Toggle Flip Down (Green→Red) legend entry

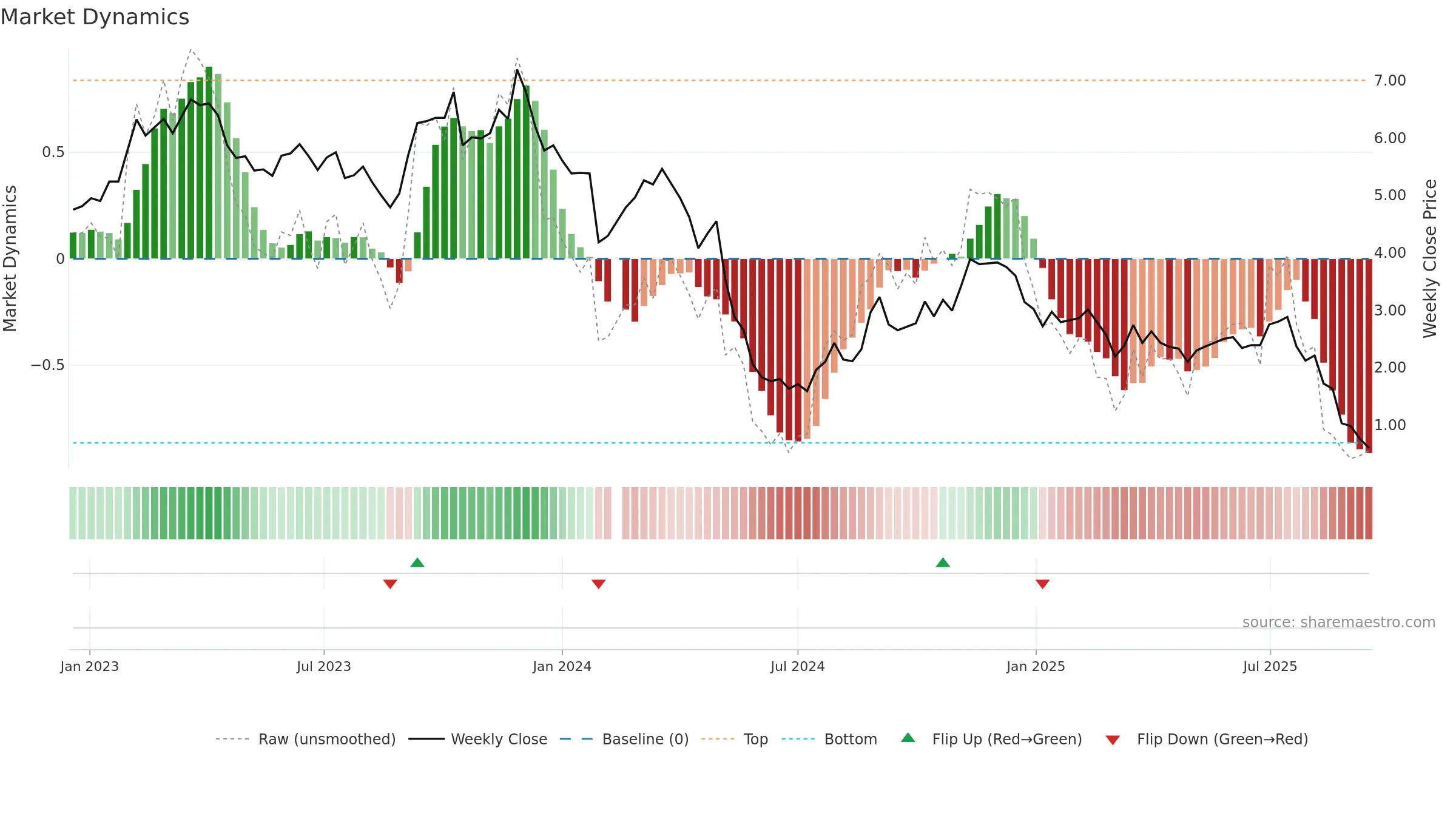coord(1206,739)
